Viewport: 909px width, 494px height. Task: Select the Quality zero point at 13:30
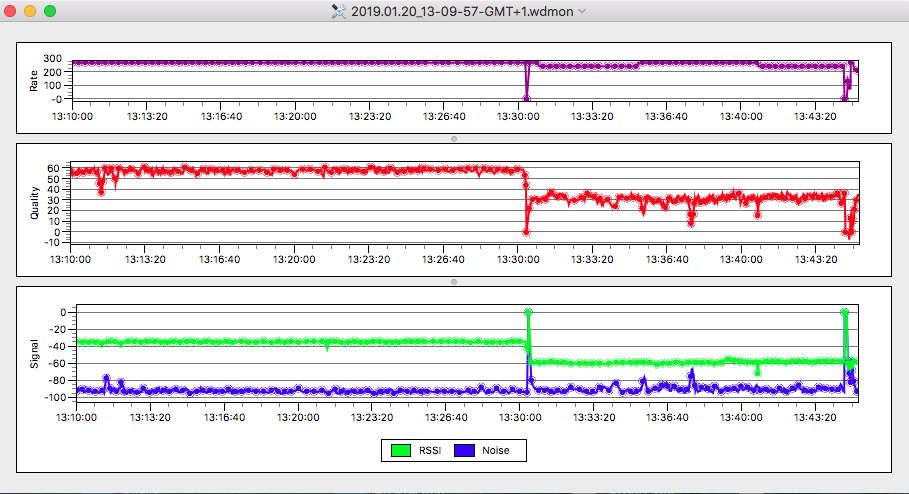pos(526,232)
